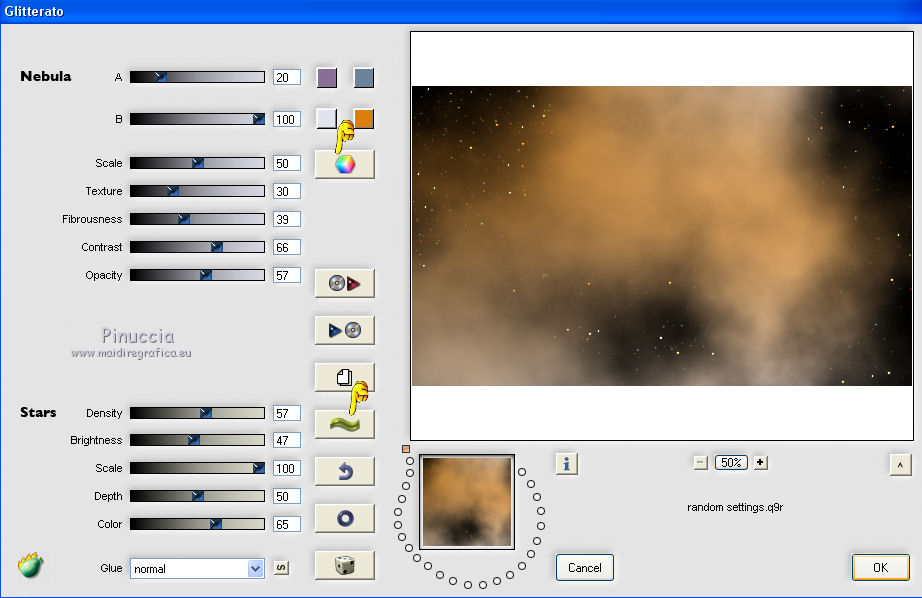
Task: Open the color wheel picker button
Action: [345, 164]
